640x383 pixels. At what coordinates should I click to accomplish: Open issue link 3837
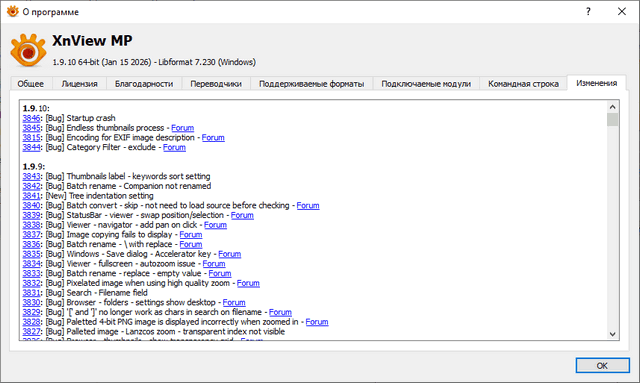pos(31,235)
